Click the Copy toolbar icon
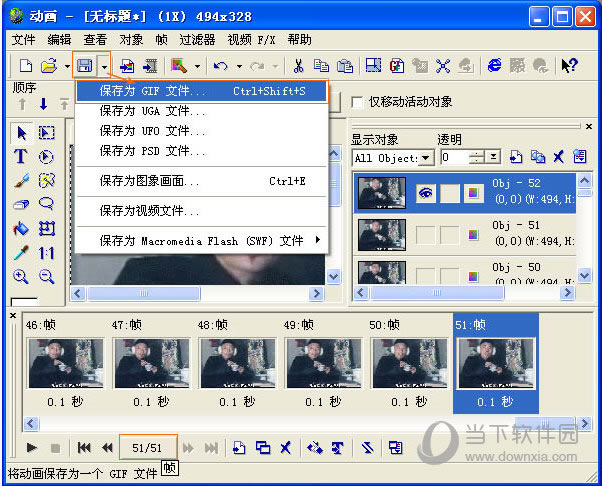The height and width of the screenshot is (486, 602). pos(321,66)
